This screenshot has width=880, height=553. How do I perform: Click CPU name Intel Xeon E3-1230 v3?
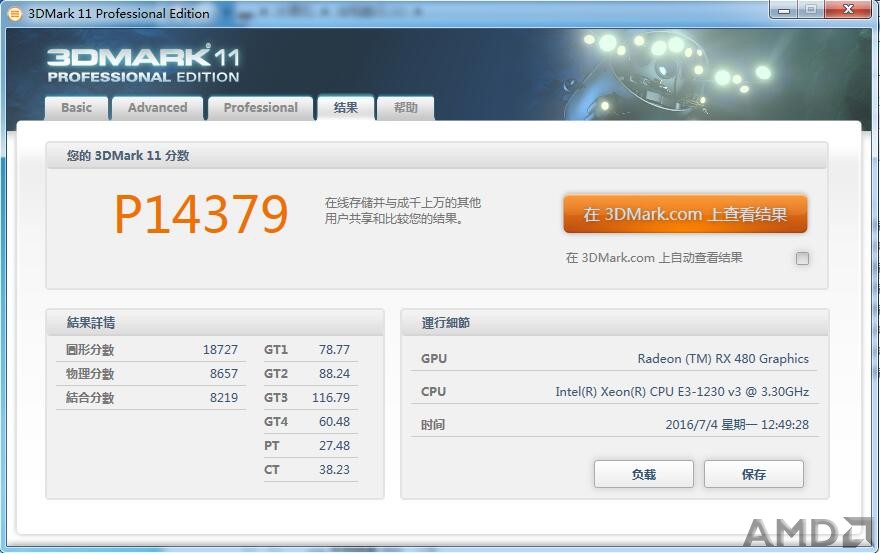pos(682,392)
